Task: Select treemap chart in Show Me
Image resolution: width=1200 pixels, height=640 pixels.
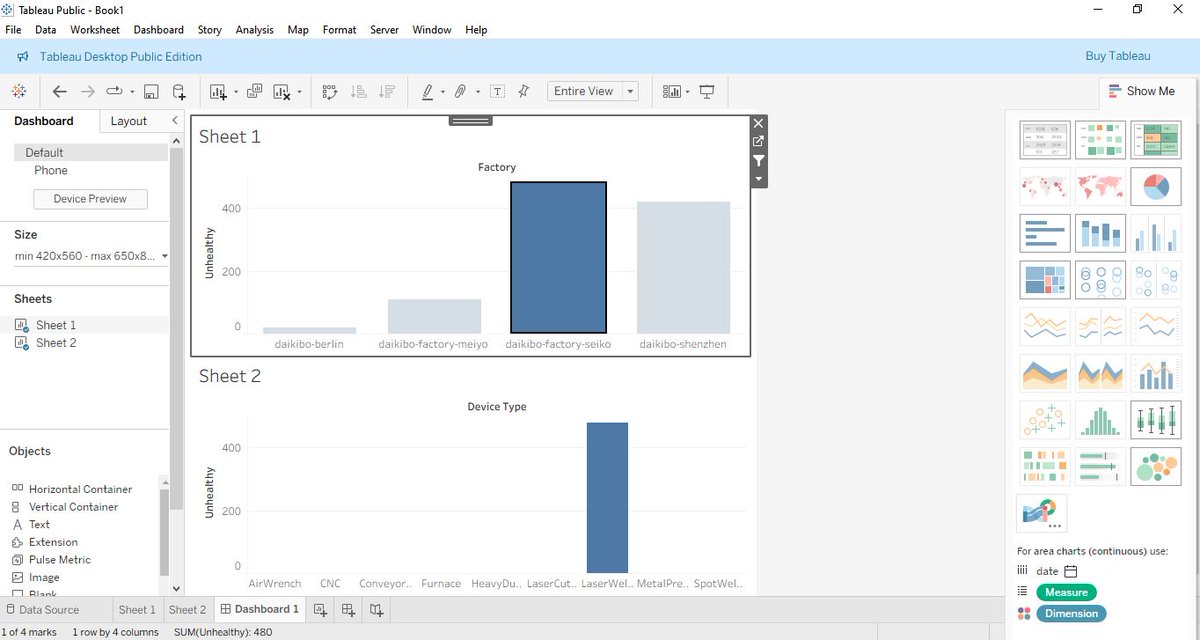Action: pos(1045,280)
